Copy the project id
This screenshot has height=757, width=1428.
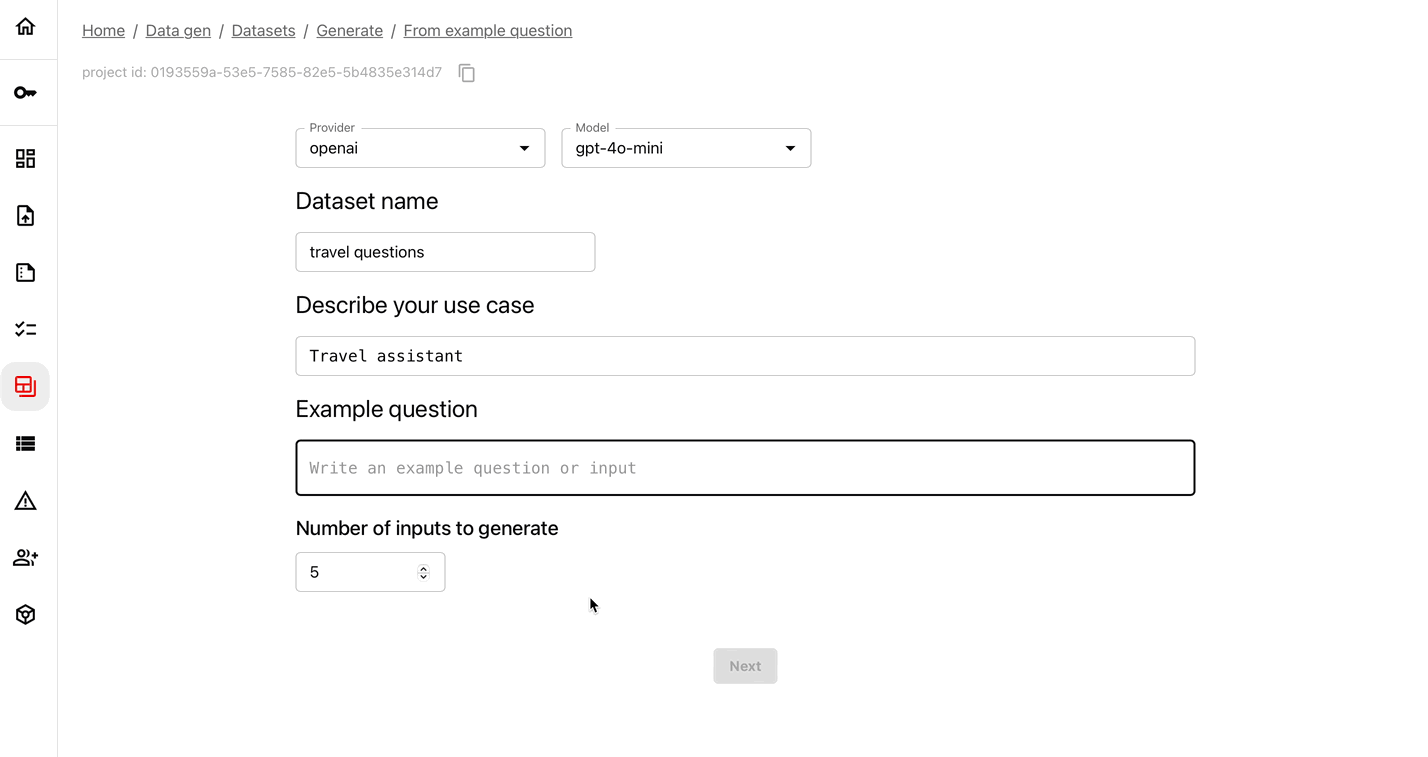click(467, 73)
